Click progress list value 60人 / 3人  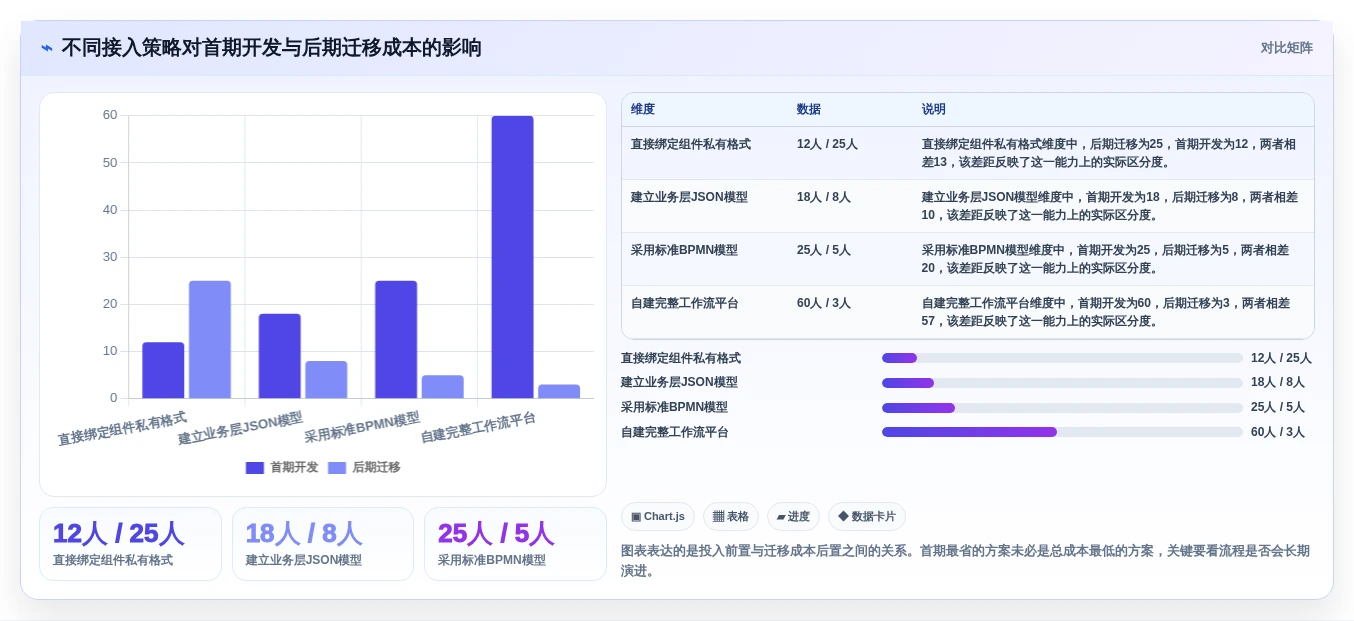[1278, 432]
